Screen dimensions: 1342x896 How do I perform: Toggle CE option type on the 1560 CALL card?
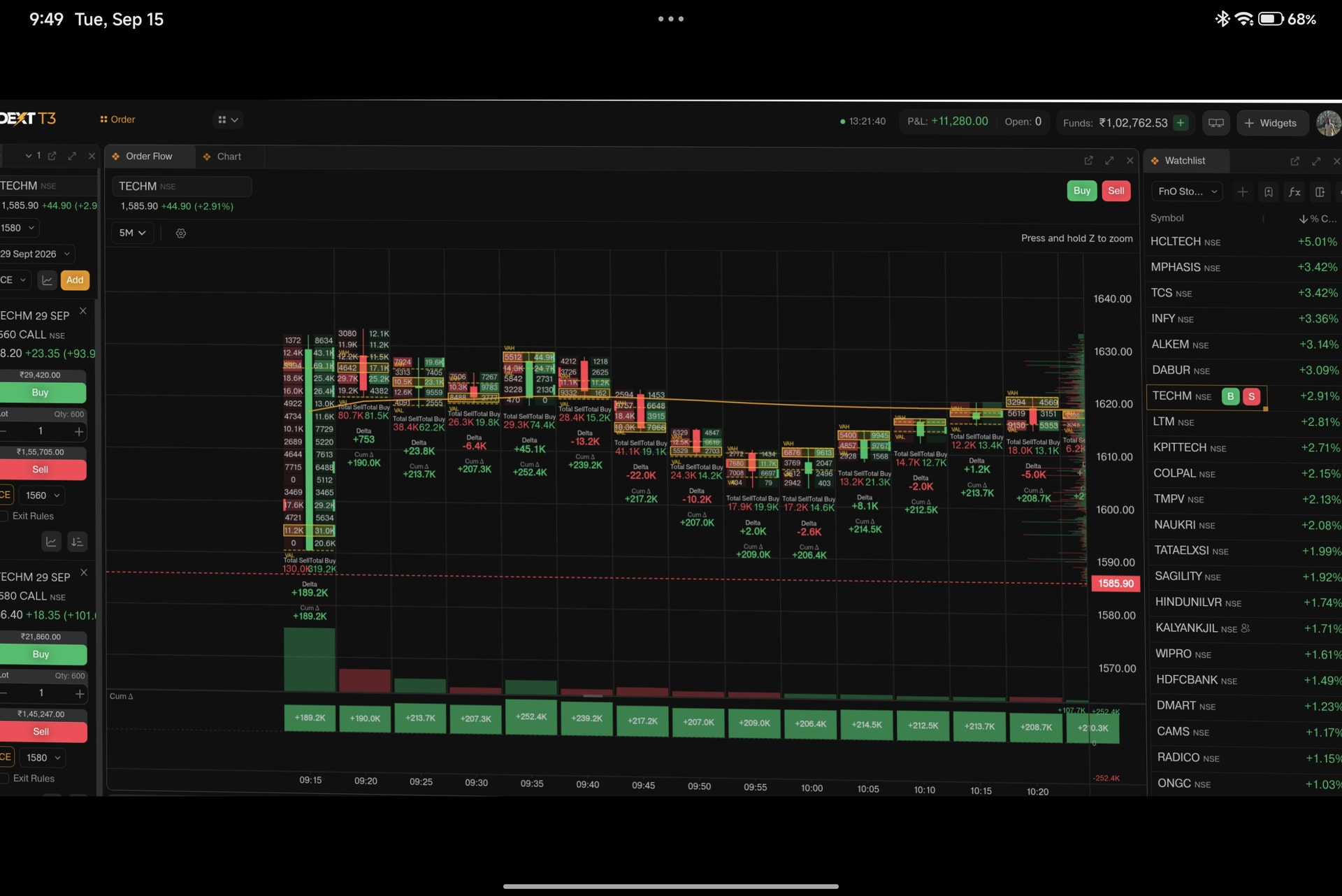[6, 496]
